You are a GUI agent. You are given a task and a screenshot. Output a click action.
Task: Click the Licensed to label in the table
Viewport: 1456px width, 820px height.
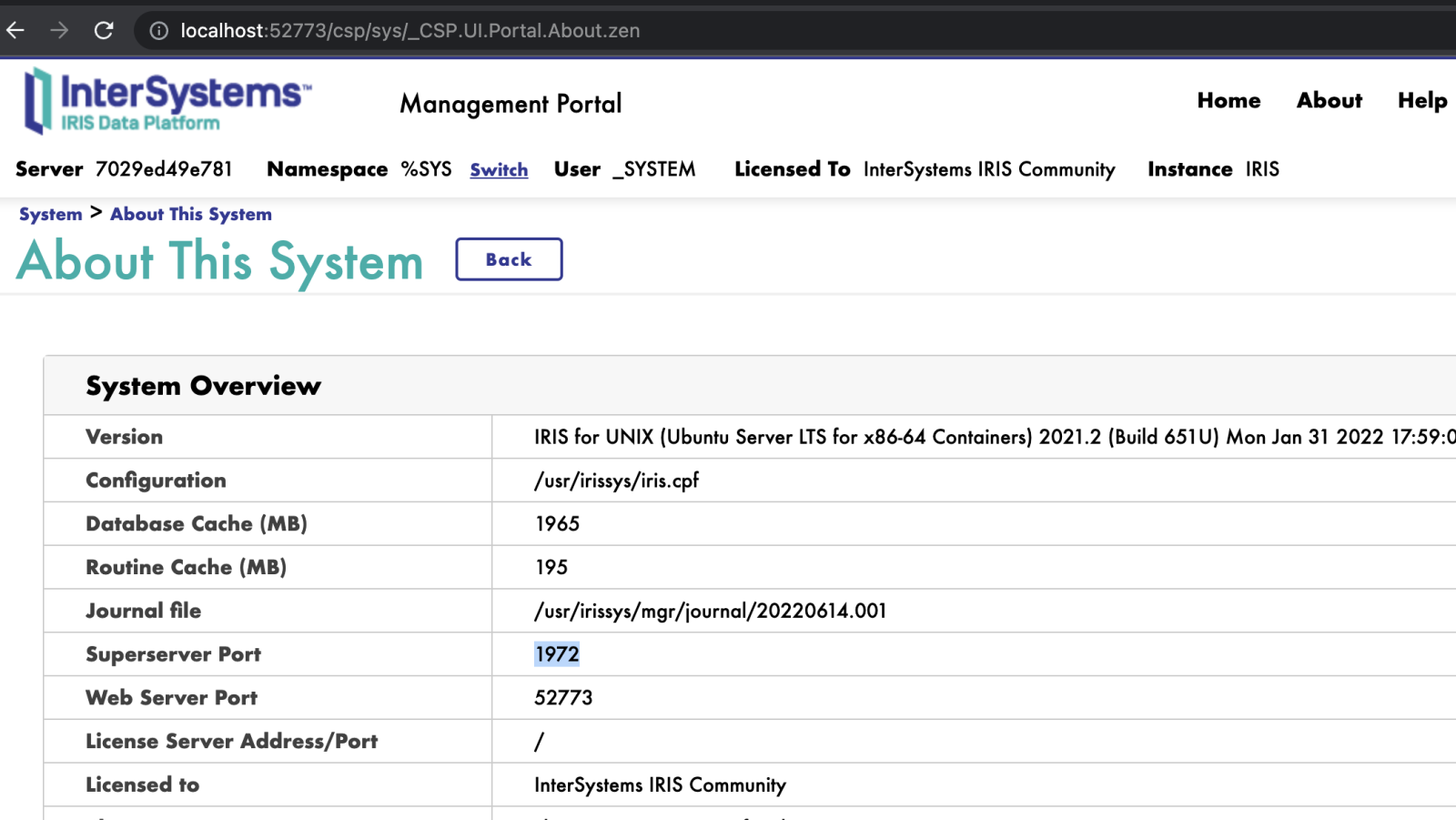pyautogui.click(x=142, y=785)
